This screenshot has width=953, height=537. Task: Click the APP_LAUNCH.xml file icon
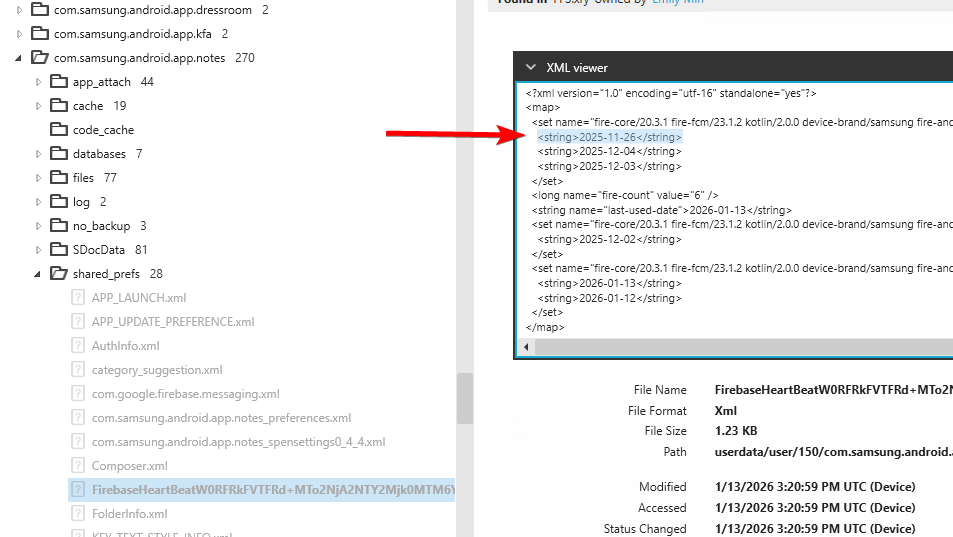tap(78, 297)
